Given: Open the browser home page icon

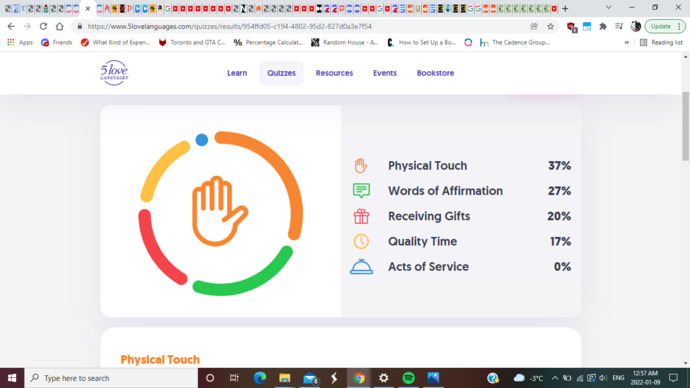Looking at the screenshot, I should tap(59, 26).
